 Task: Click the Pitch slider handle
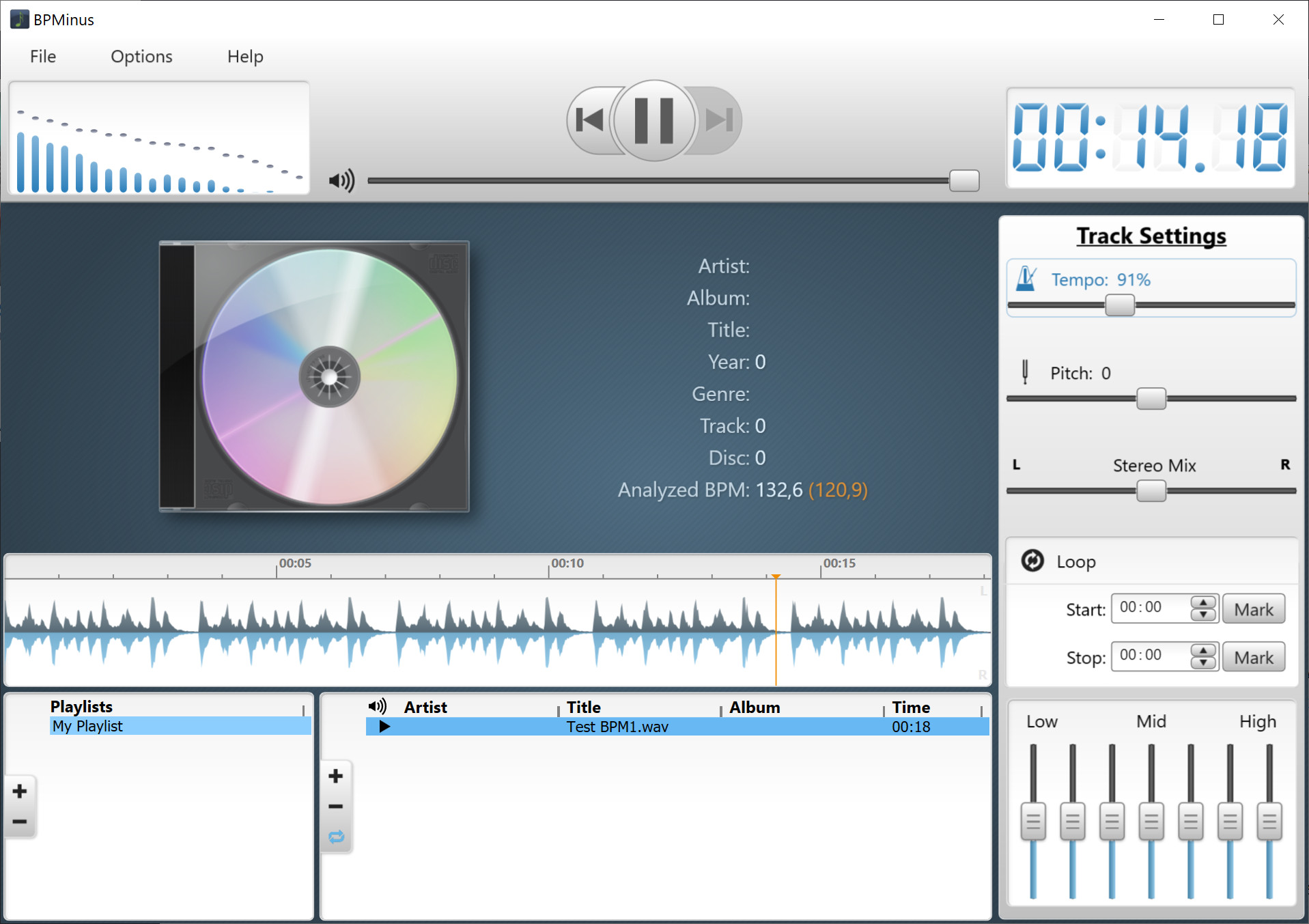point(1151,399)
